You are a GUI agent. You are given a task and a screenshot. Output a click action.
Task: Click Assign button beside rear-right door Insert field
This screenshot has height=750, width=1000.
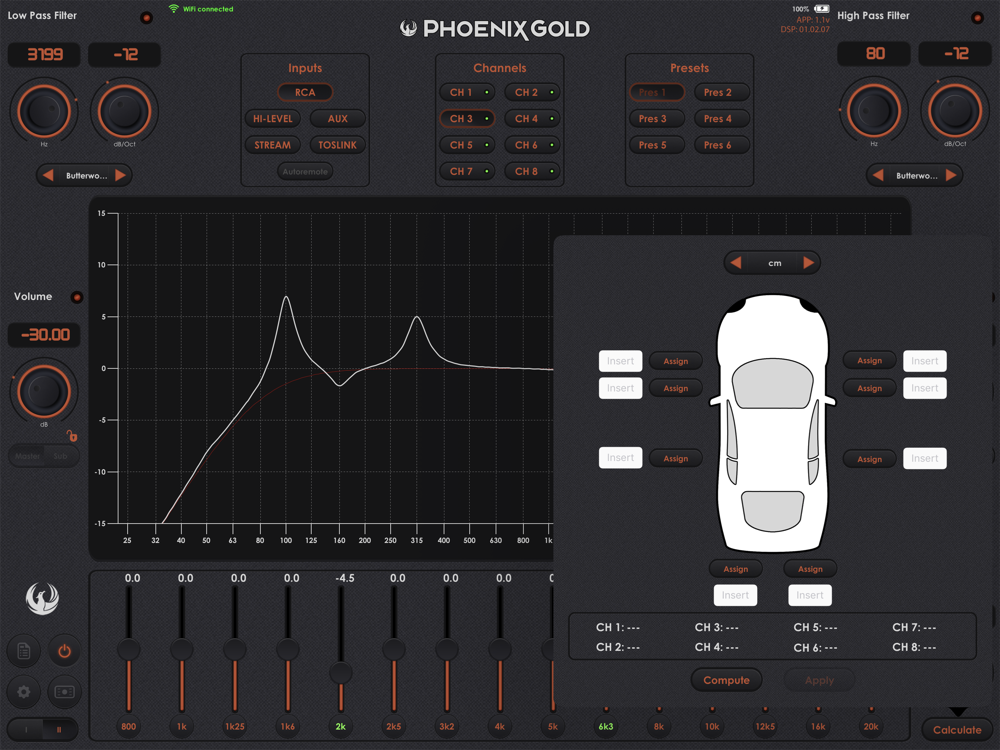tap(869, 459)
